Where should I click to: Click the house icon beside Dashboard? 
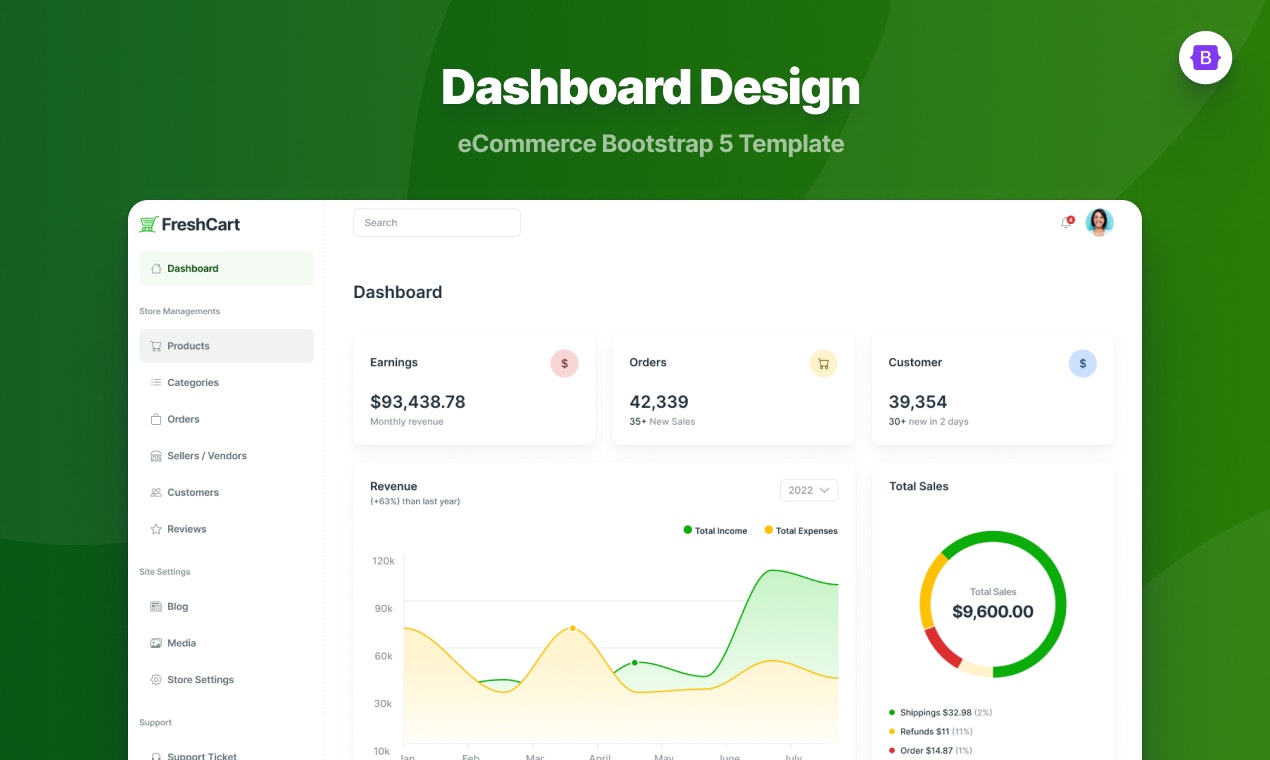tap(156, 268)
